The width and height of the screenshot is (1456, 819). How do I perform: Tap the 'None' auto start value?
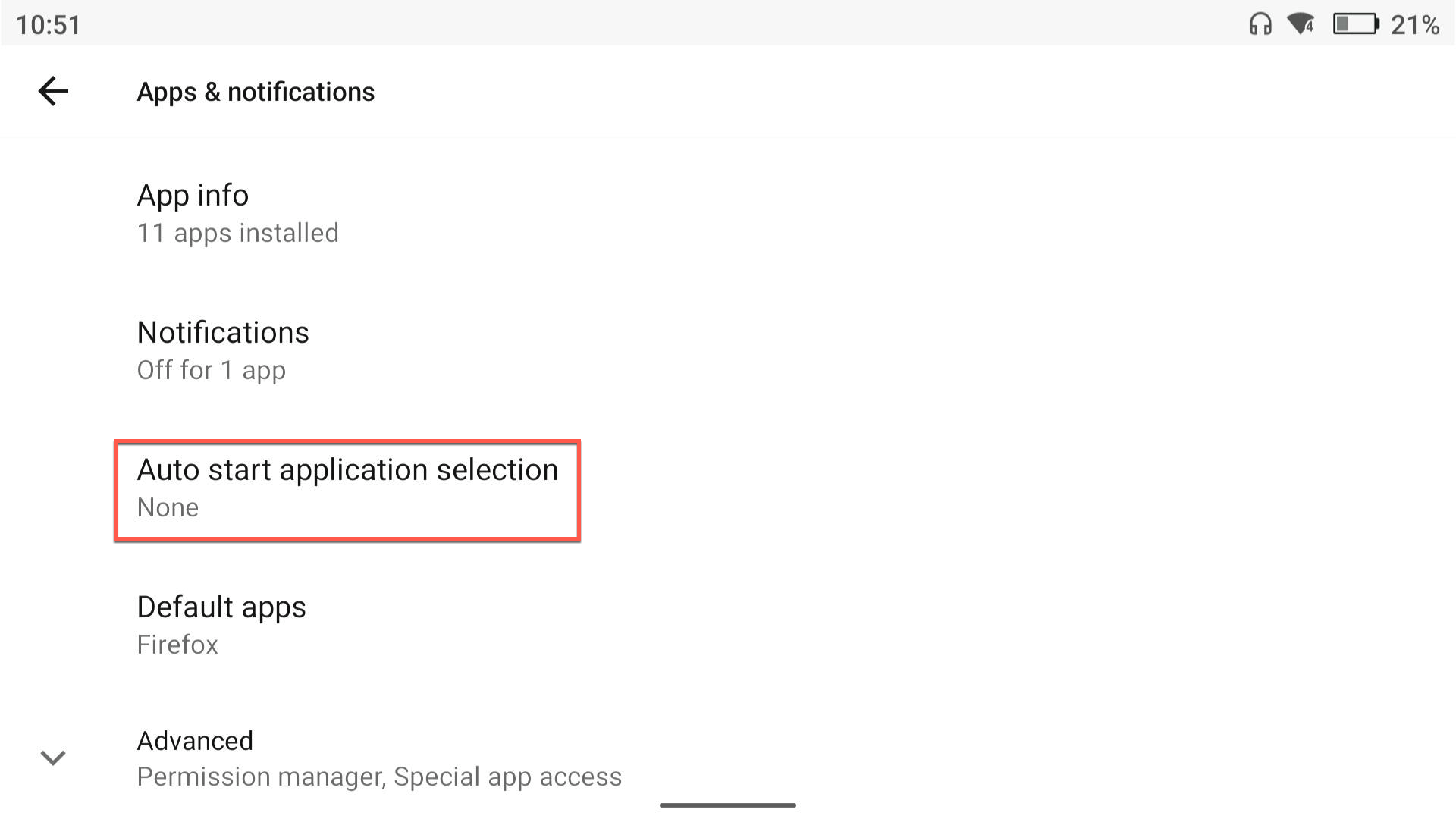click(168, 507)
